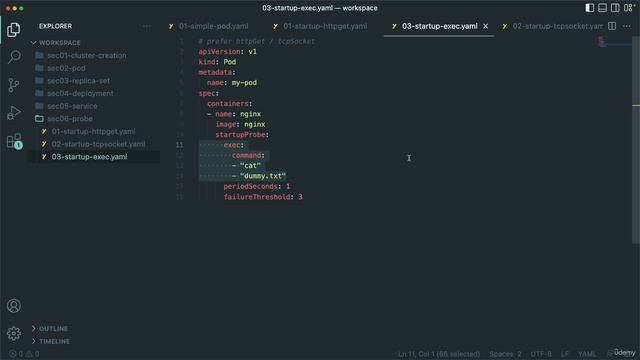Open editor More Actions ellipsis

click(627, 26)
